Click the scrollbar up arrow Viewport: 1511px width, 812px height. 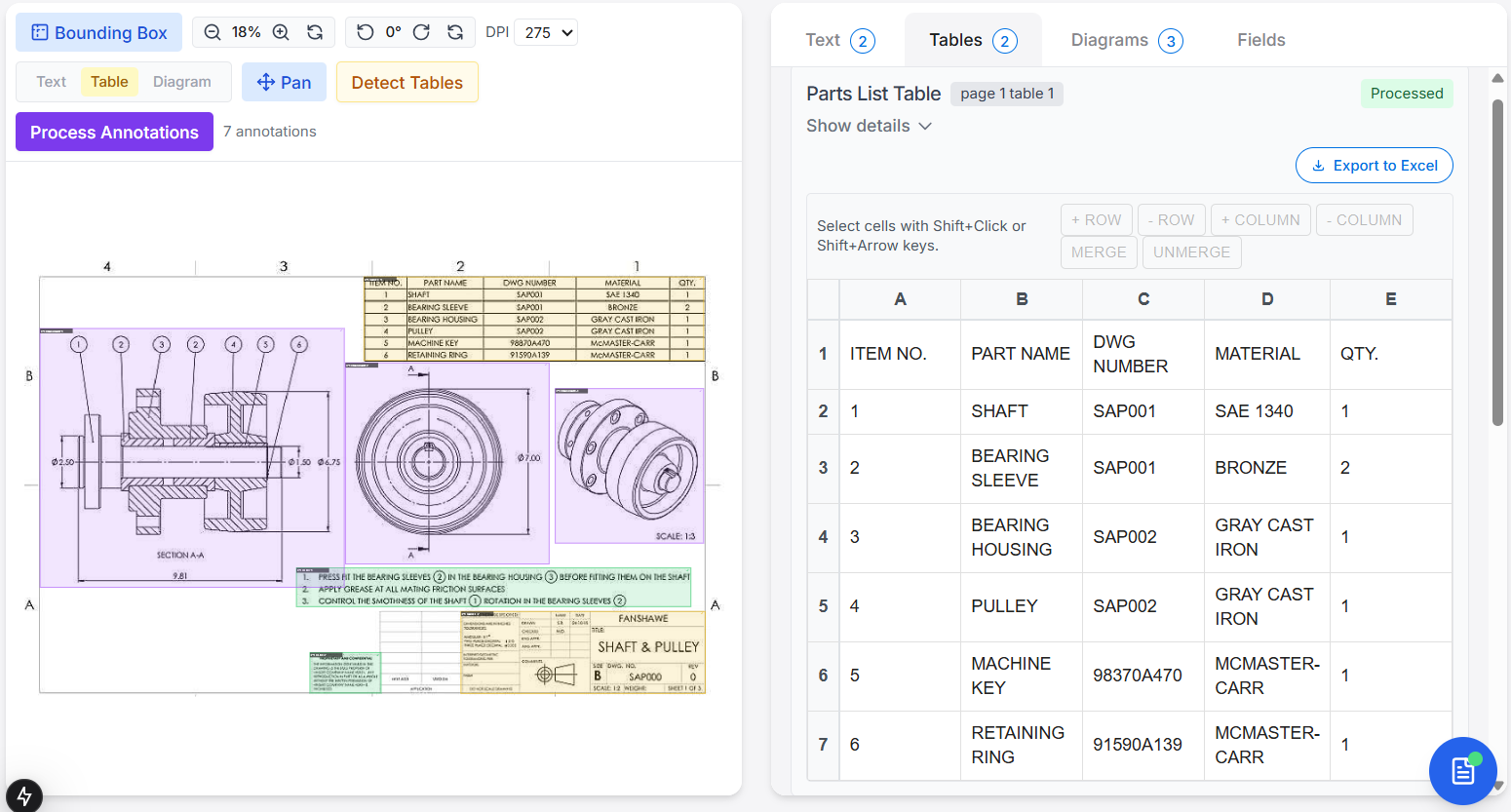point(1497,77)
